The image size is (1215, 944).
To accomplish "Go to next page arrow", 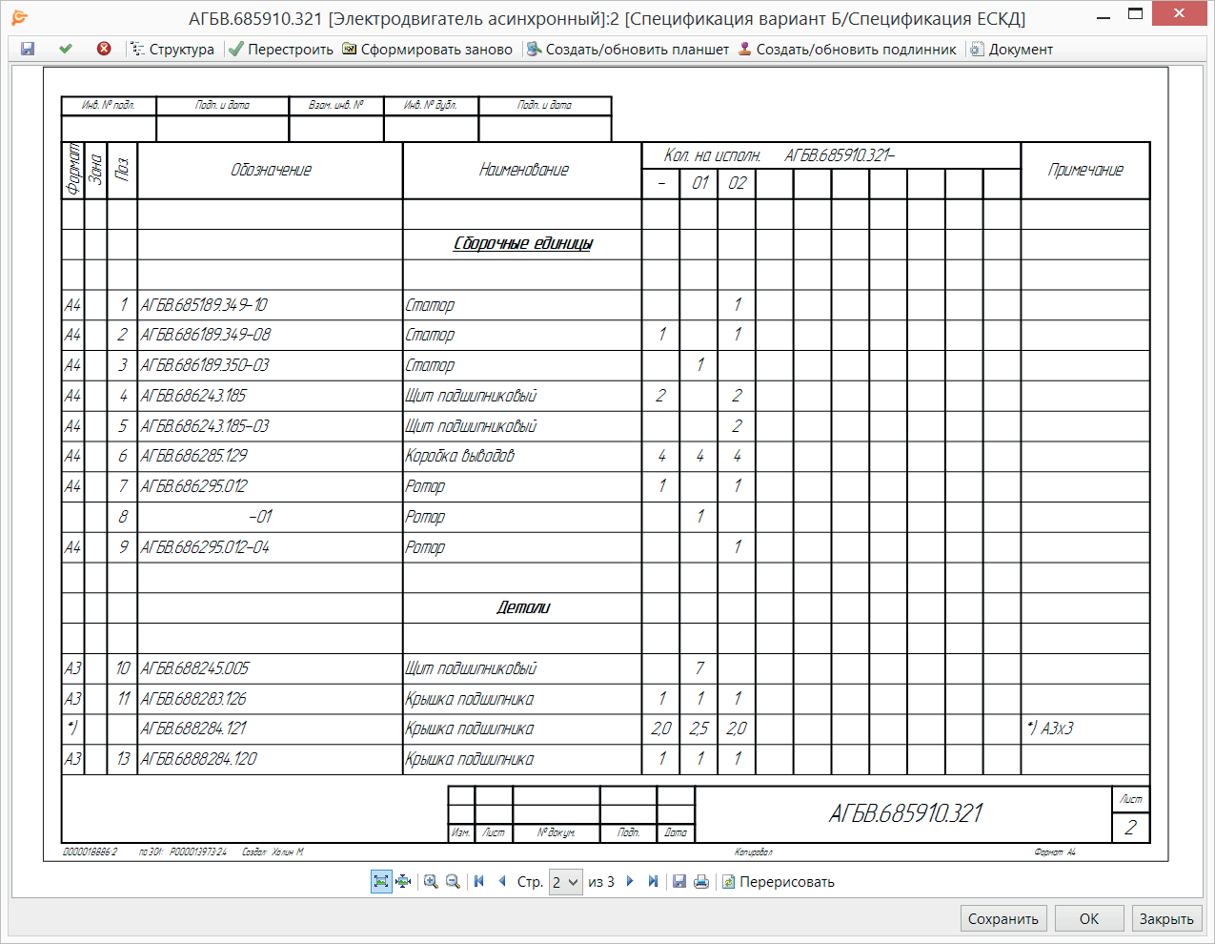I will click(x=630, y=881).
